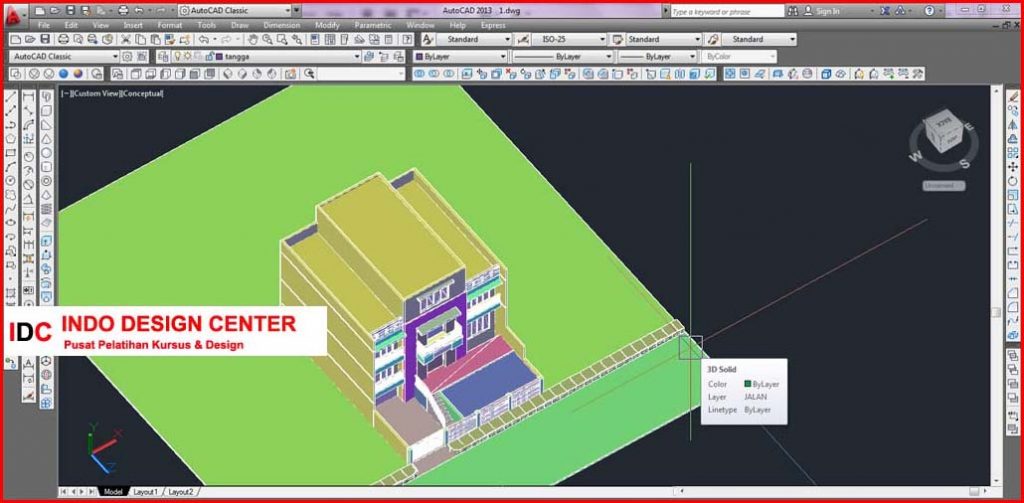The image size is (1024, 503).
Task: Click Text Style icon before Standard dropdown
Action: coord(428,40)
